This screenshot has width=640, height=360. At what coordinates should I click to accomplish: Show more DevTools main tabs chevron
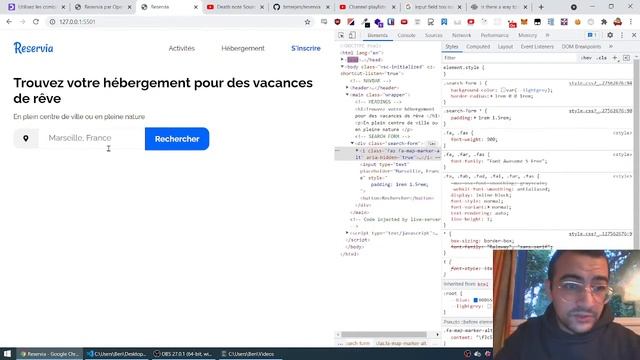click(x=547, y=36)
